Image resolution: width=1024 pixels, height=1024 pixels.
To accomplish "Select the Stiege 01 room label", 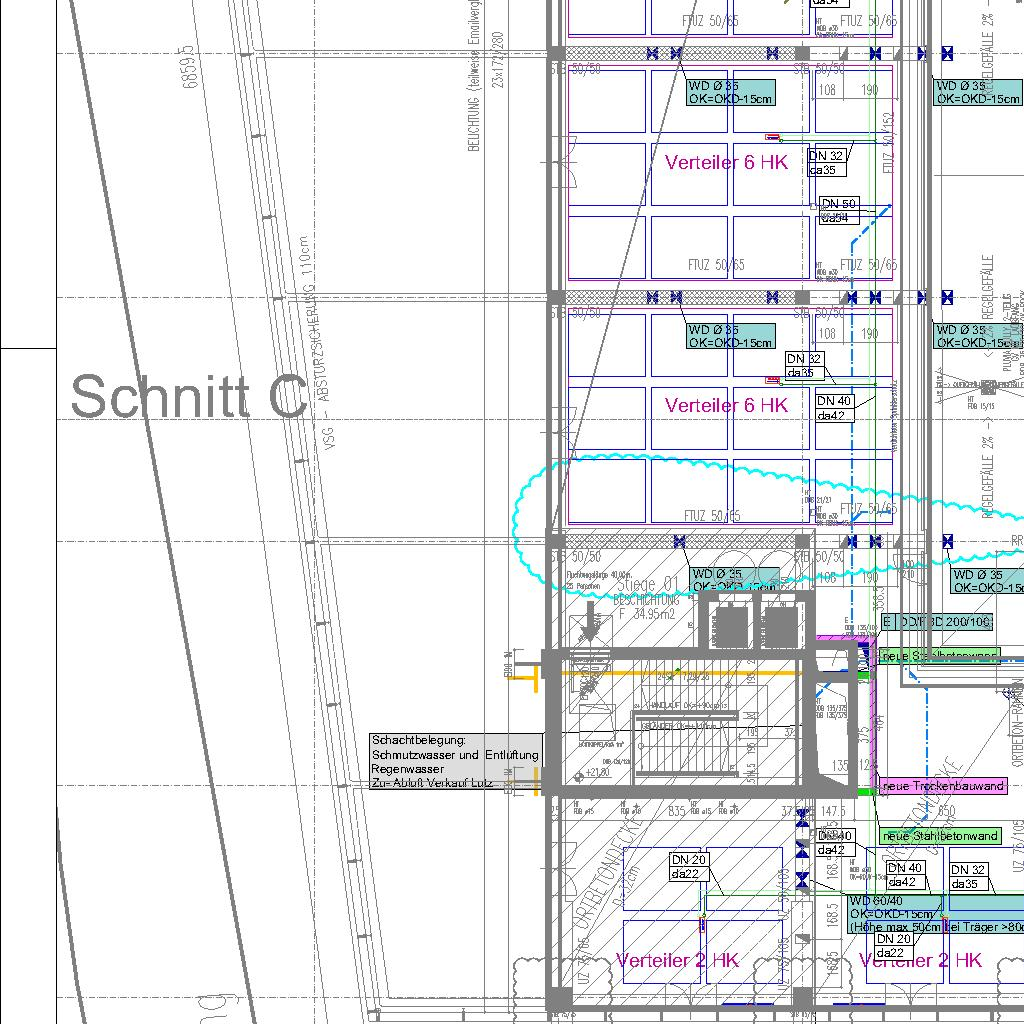I will click(648, 584).
